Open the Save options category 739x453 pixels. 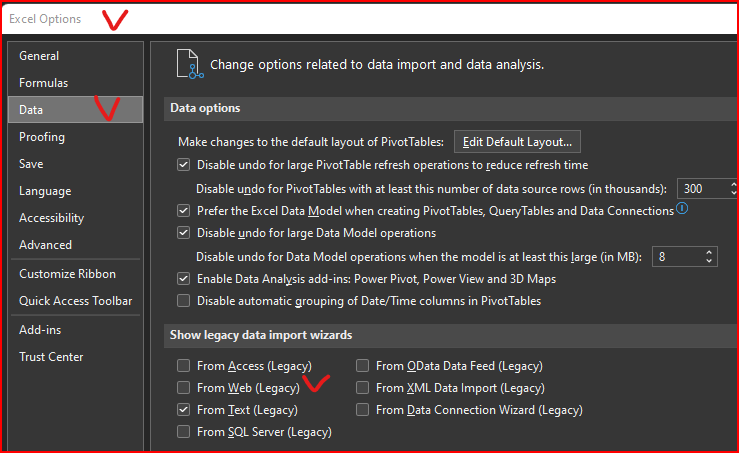click(75, 164)
